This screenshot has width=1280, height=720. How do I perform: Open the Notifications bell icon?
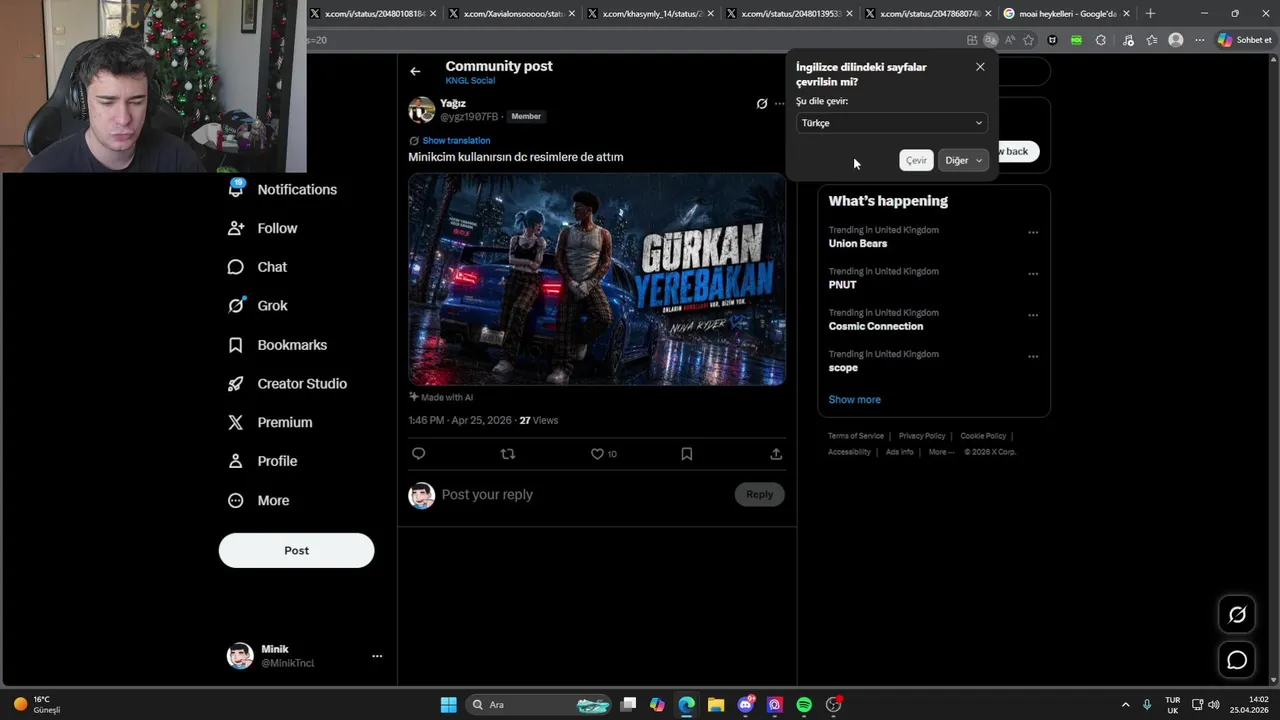point(236,189)
